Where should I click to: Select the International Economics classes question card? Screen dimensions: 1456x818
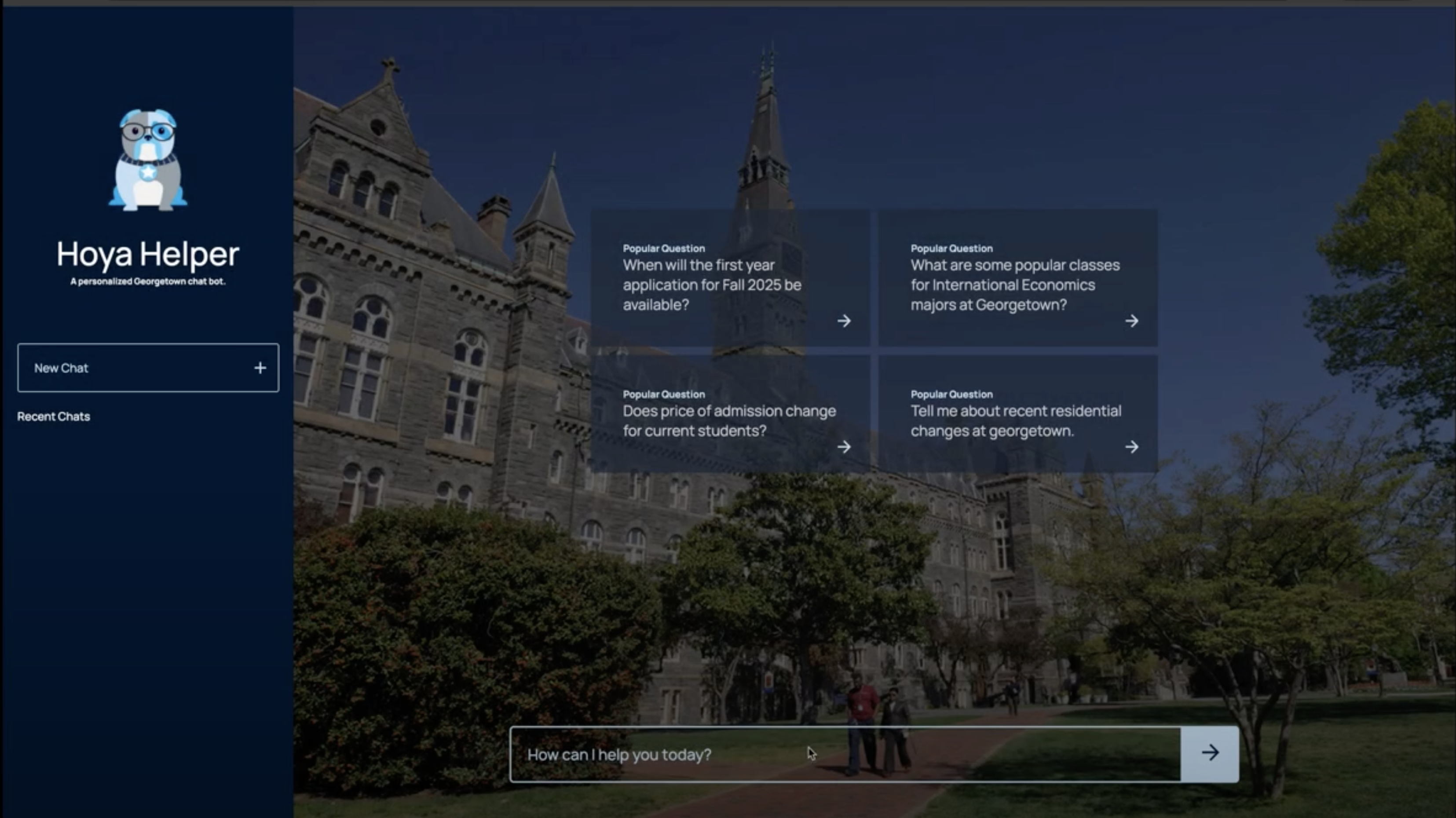tap(1018, 278)
